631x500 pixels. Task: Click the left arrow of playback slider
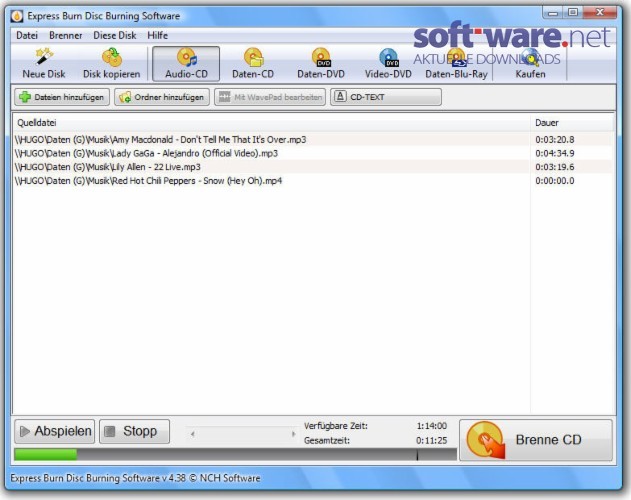point(193,434)
